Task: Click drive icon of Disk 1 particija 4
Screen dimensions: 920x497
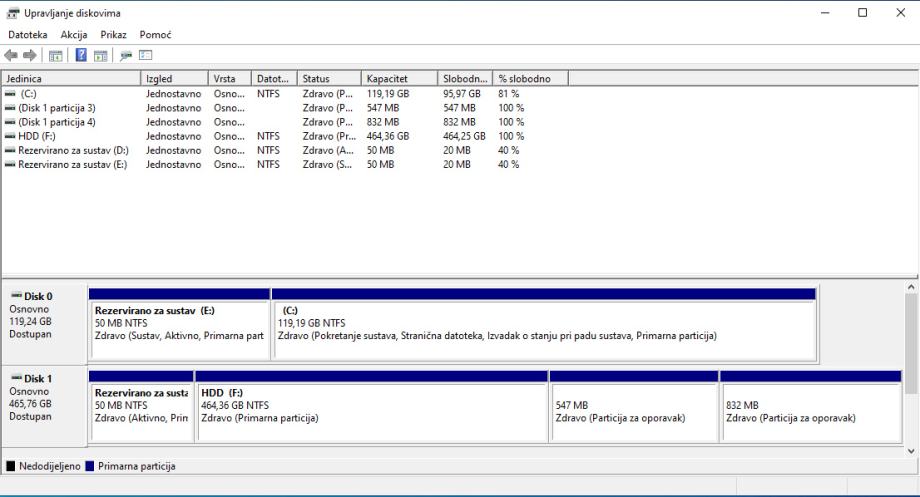Action: (10, 121)
